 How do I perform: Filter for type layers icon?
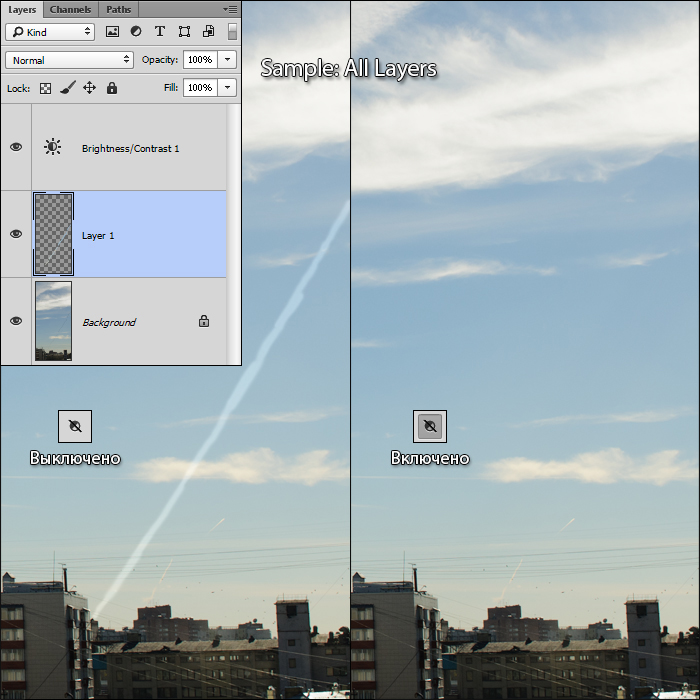pos(160,32)
